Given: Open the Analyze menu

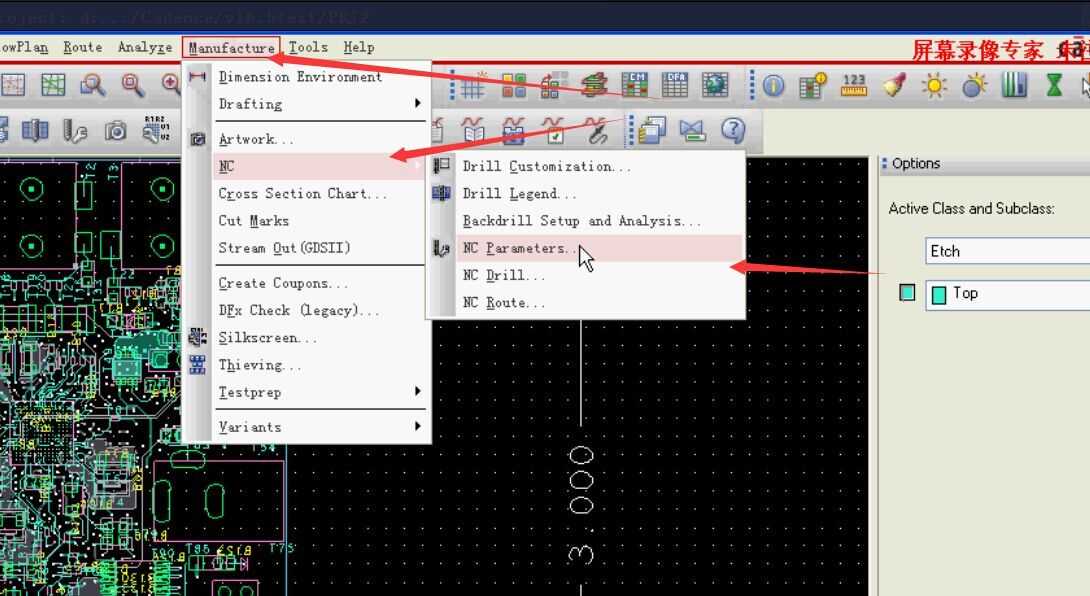Looking at the screenshot, I should coord(145,47).
